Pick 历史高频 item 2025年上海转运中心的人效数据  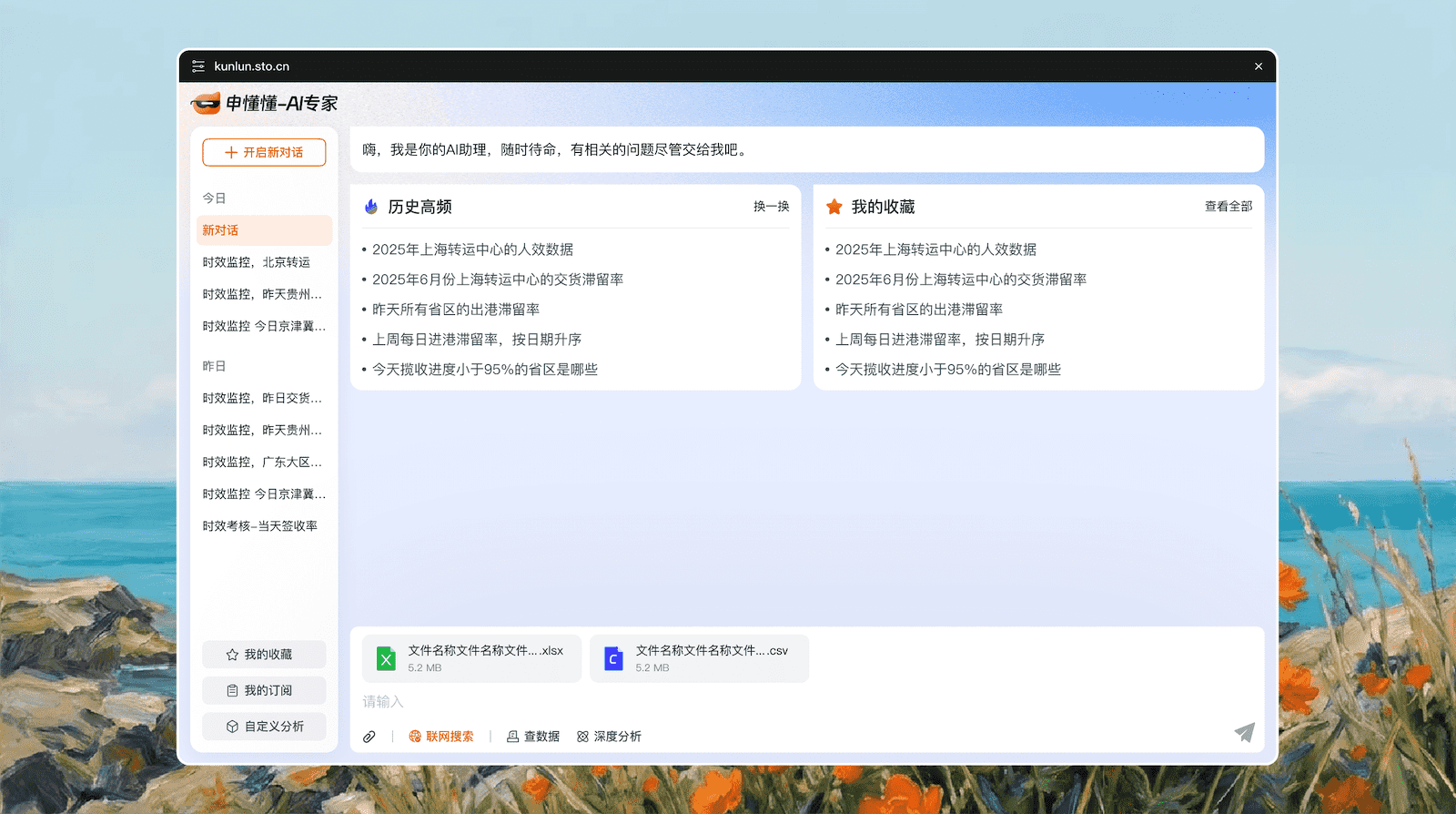pyautogui.click(x=472, y=249)
